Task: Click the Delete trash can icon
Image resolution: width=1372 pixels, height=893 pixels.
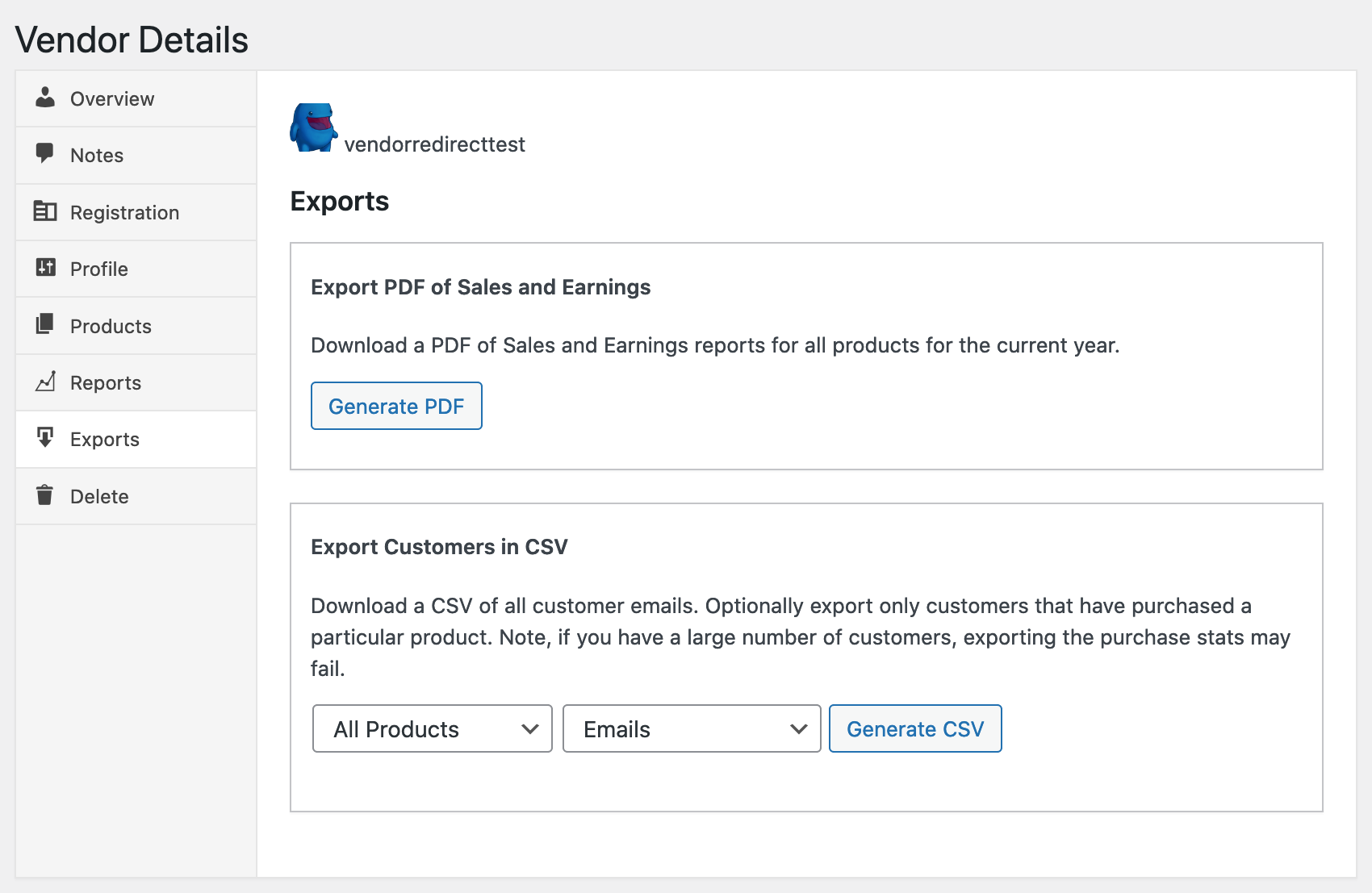Action: point(45,495)
